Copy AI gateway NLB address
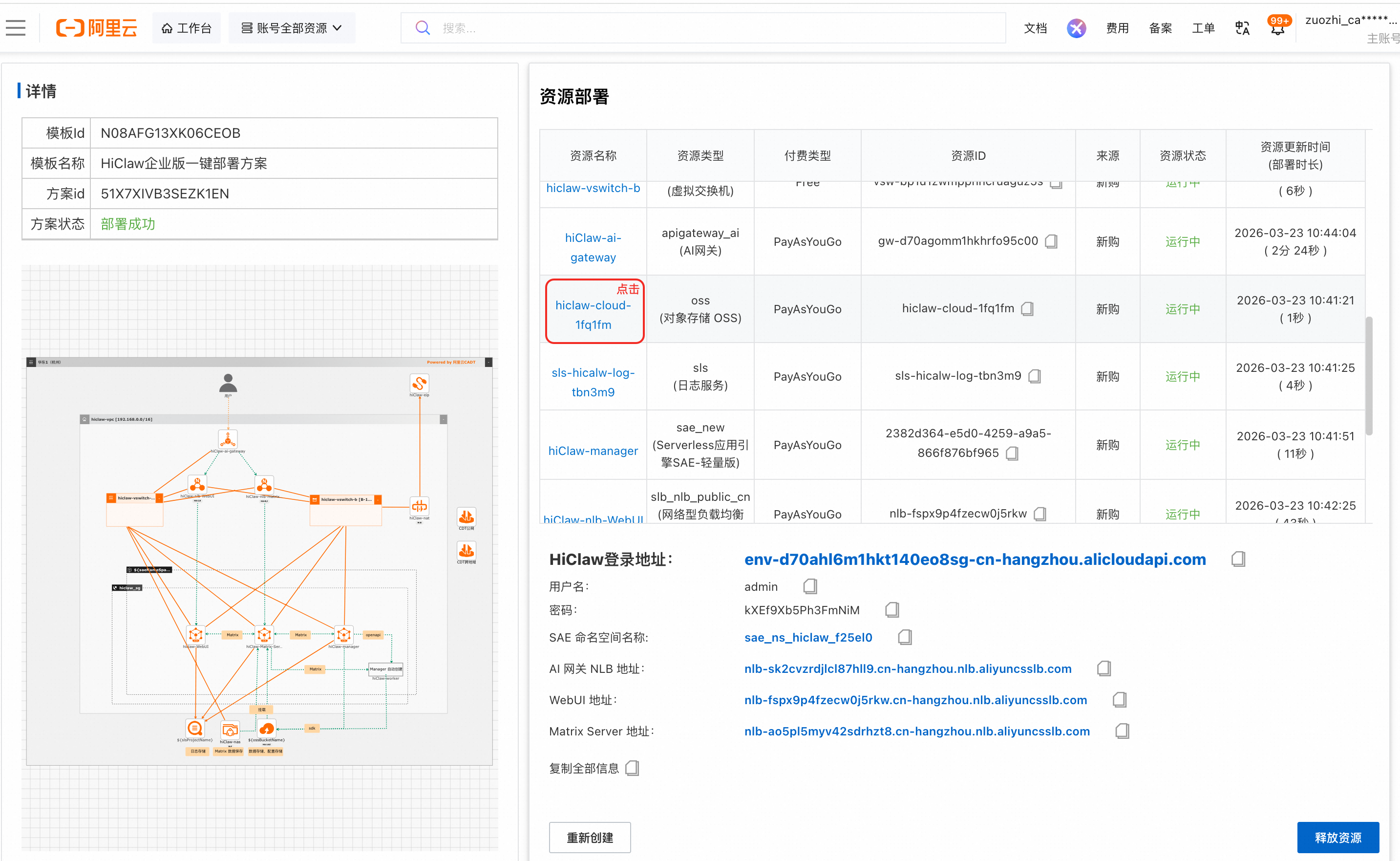The width and height of the screenshot is (1400, 861). pyautogui.click(x=1104, y=668)
